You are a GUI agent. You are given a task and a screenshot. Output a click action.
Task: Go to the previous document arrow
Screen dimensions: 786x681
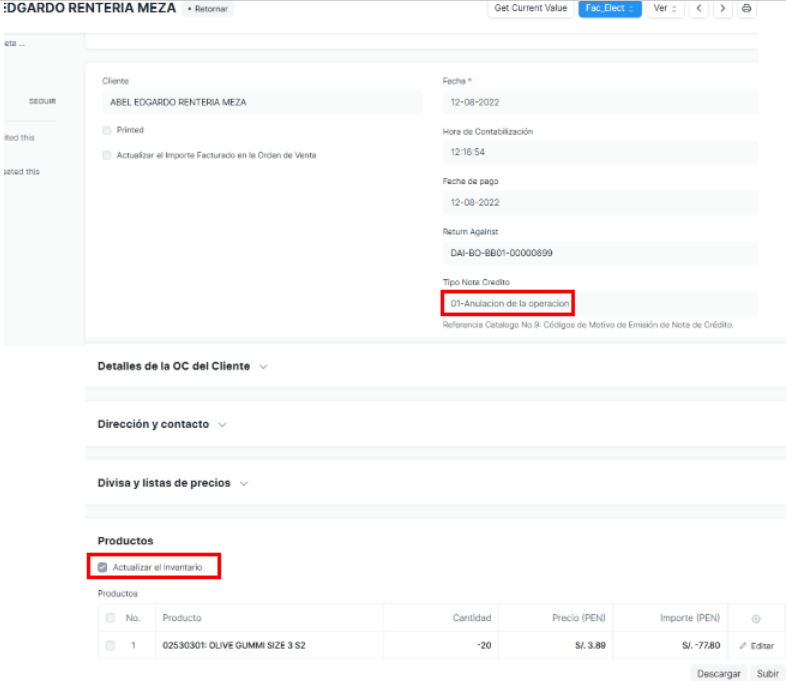point(701,9)
